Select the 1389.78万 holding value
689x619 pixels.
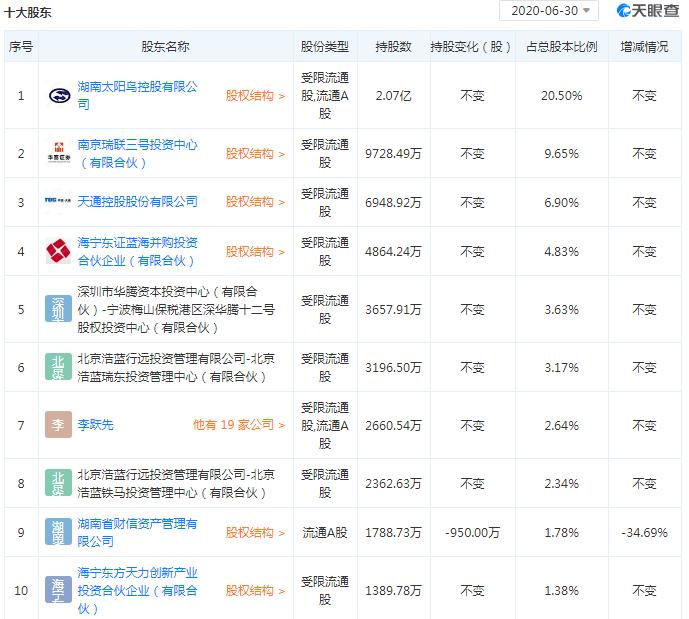point(393,591)
